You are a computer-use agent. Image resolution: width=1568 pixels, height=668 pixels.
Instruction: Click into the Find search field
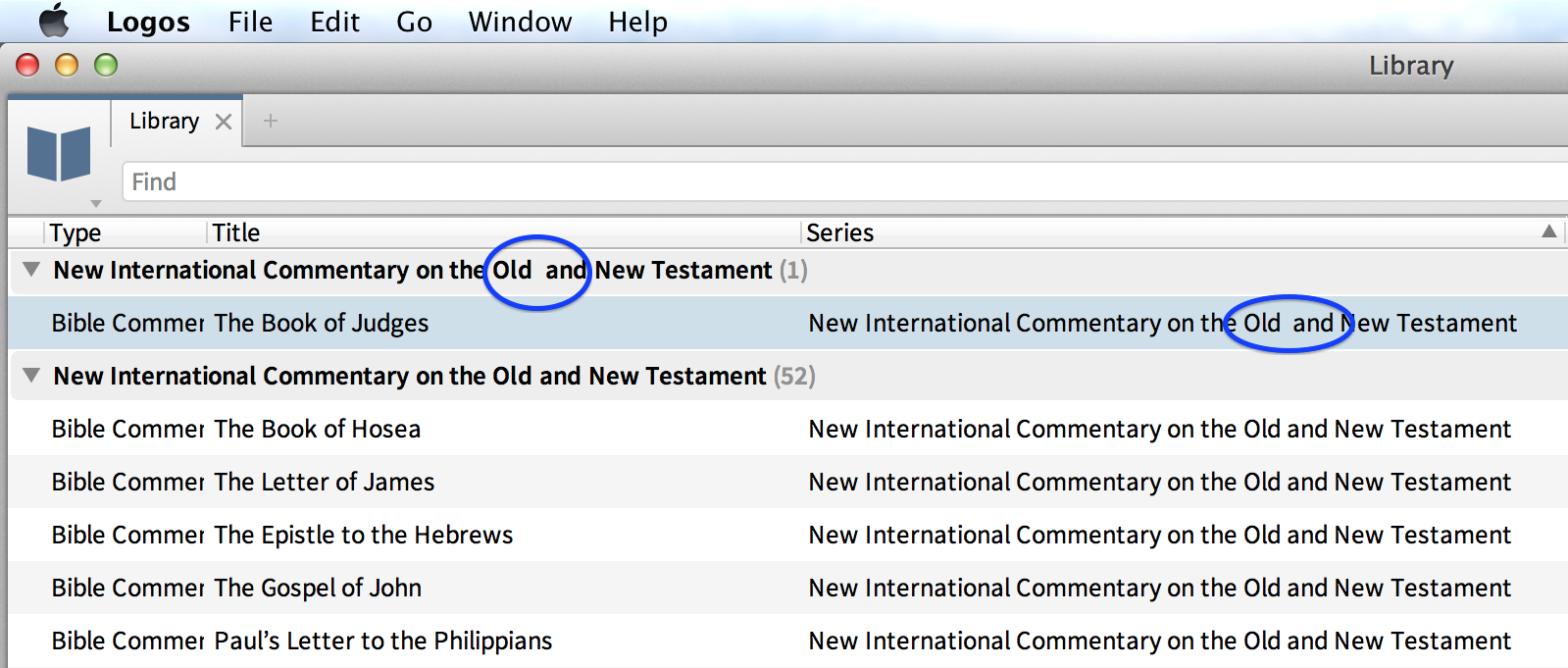(844, 181)
